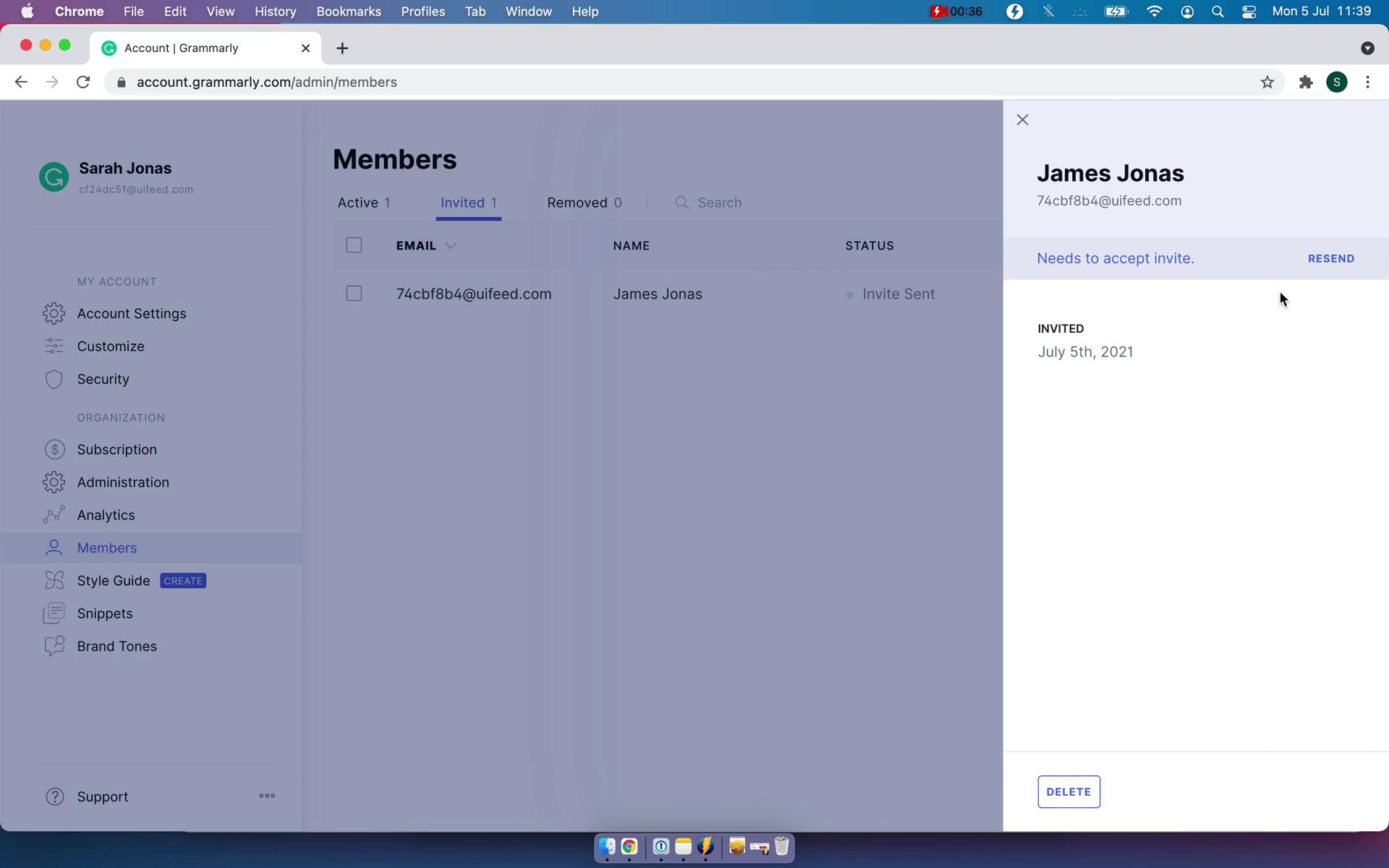Click the Customize sliders icon
This screenshot has width=1389, height=868.
tap(54, 346)
